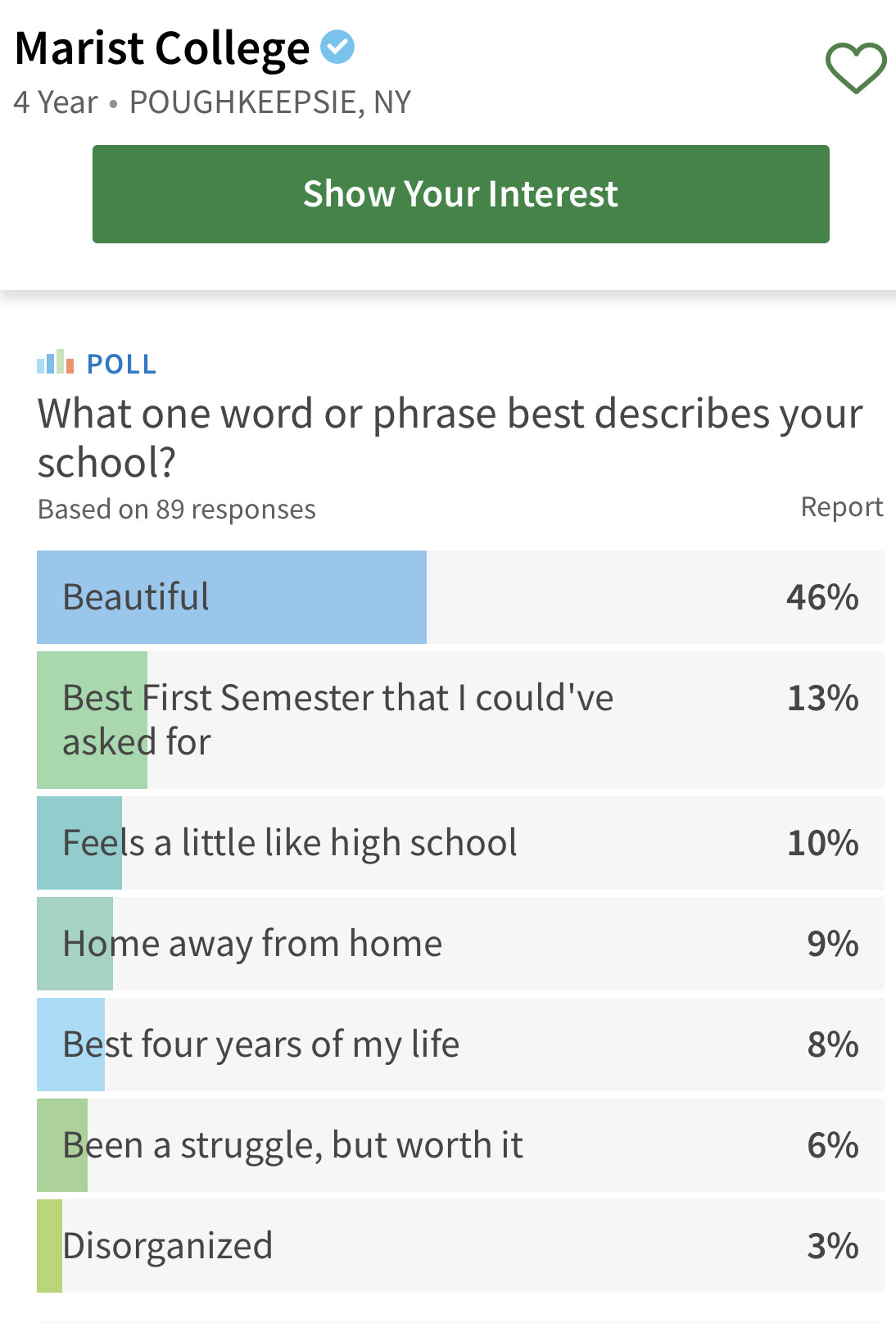This screenshot has width=896, height=1323.
Task: Select the Disorganized poll option
Action: click(460, 1246)
